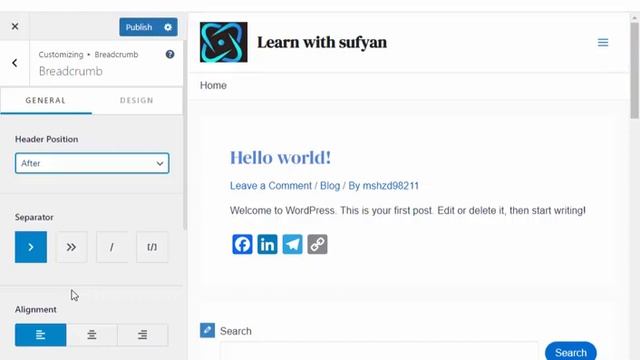Image resolution: width=640 pixels, height=360 pixels.
Task: Go back with the left chevron arrow
Action: click(x=15, y=63)
